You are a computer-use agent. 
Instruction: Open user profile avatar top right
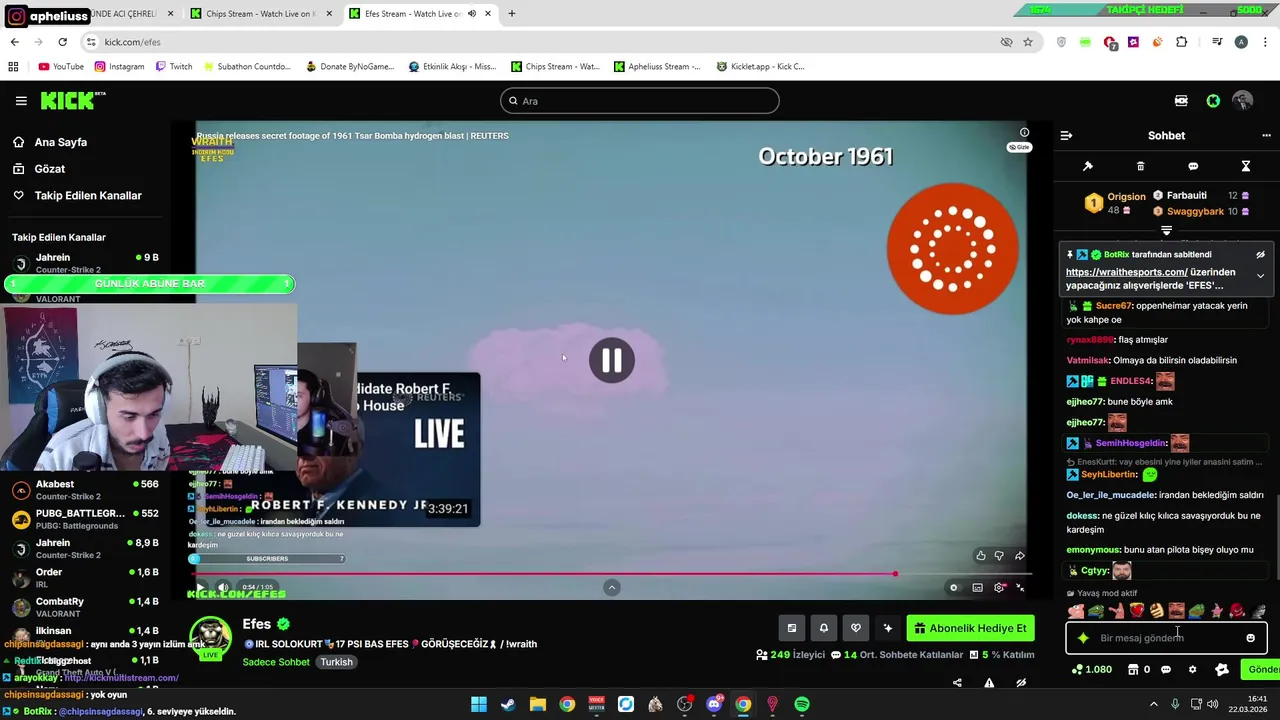coord(1243,101)
